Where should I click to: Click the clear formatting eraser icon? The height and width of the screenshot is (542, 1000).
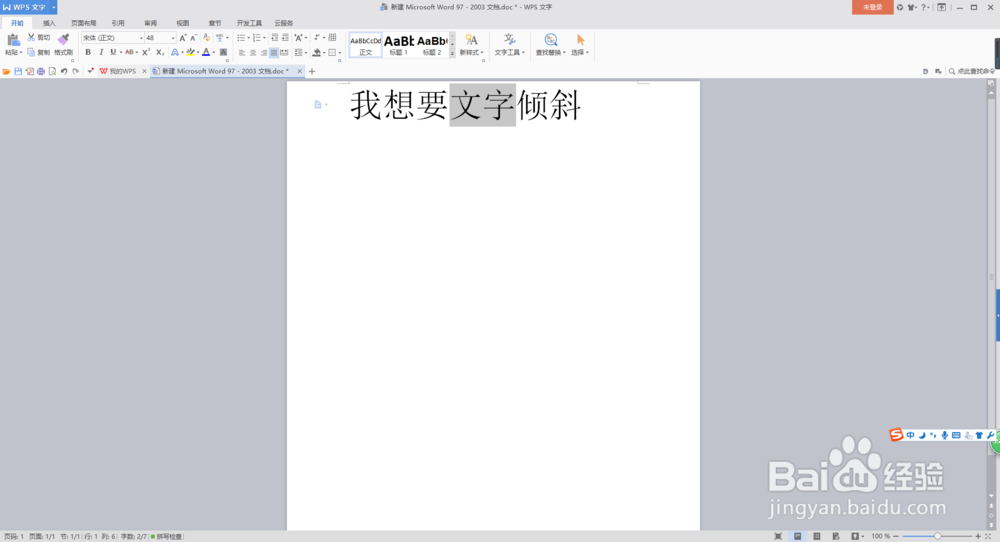(206, 38)
